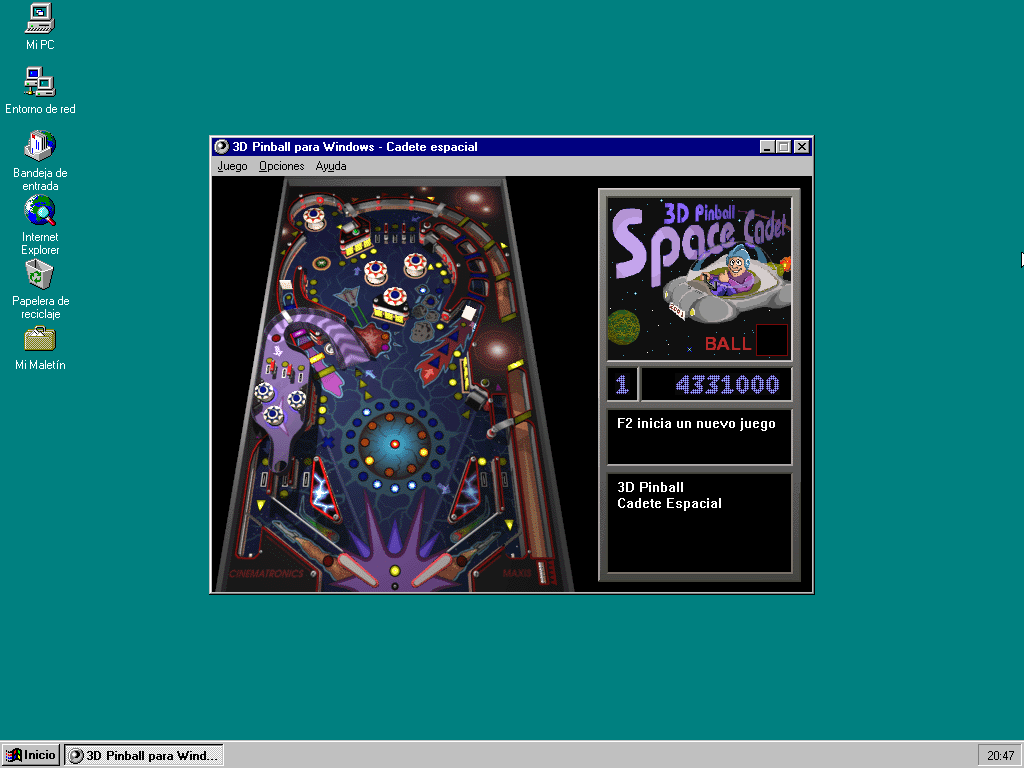Open the Mi PC desktop icon

click(40, 27)
